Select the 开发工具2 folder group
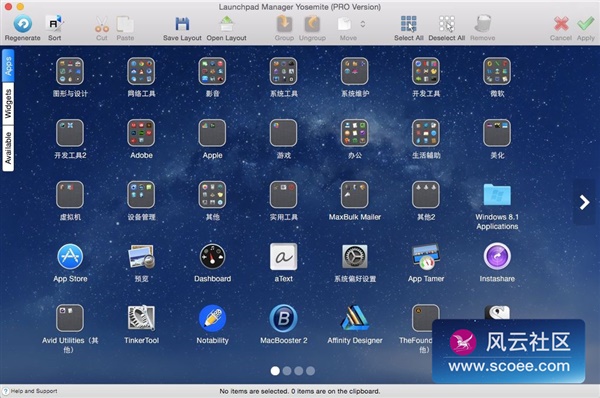 click(70, 133)
